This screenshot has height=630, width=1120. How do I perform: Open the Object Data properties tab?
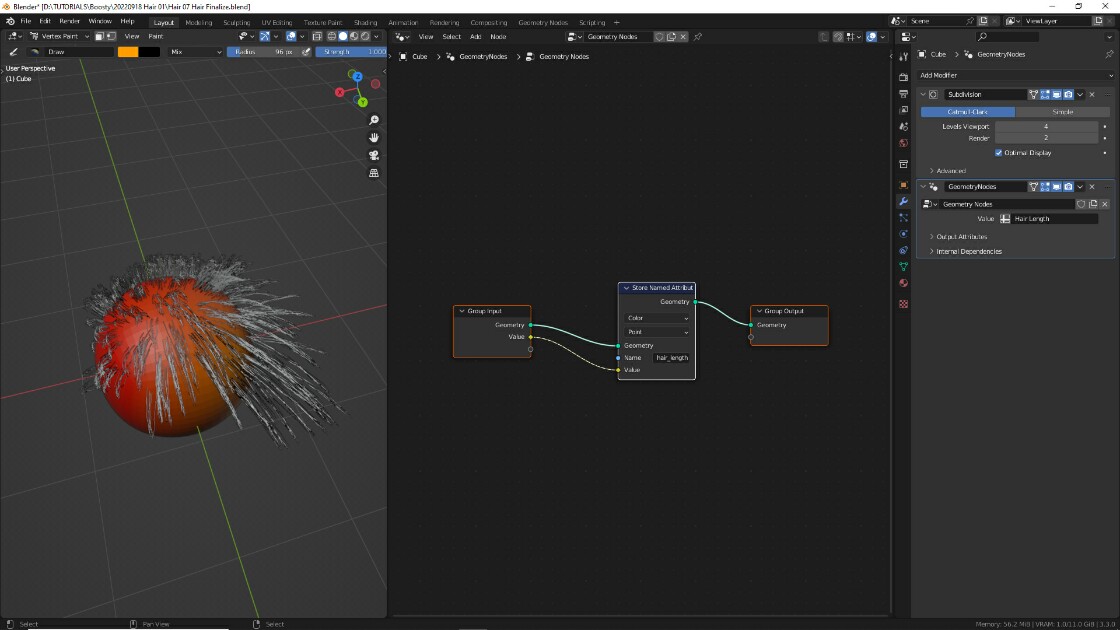(x=904, y=266)
